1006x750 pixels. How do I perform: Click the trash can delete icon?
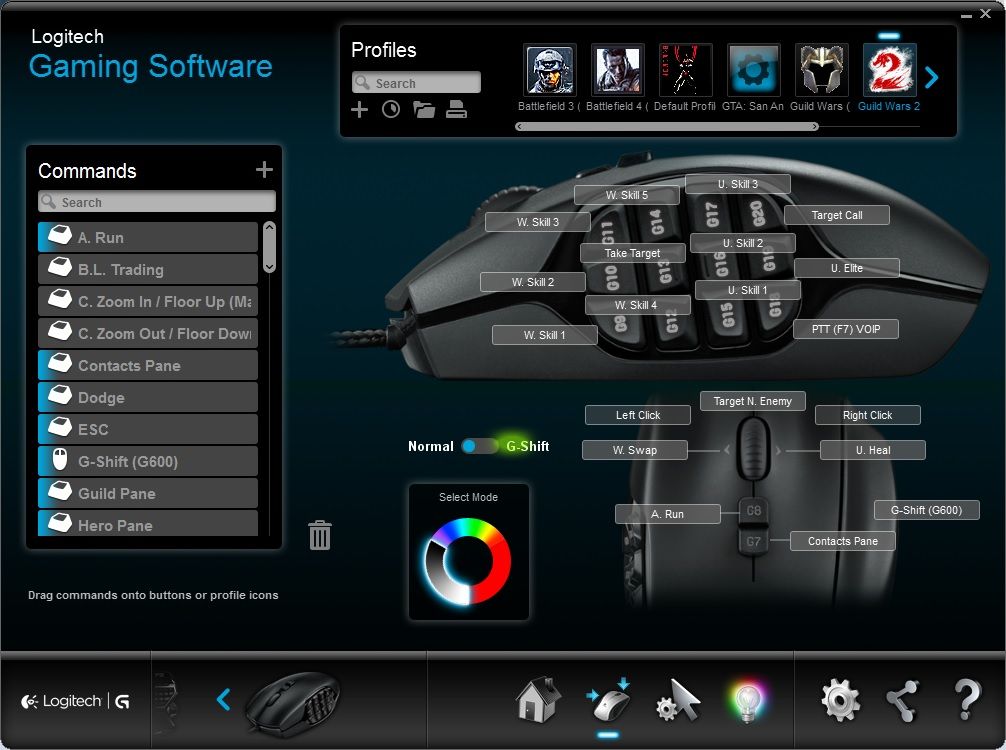(x=320, y=534)
